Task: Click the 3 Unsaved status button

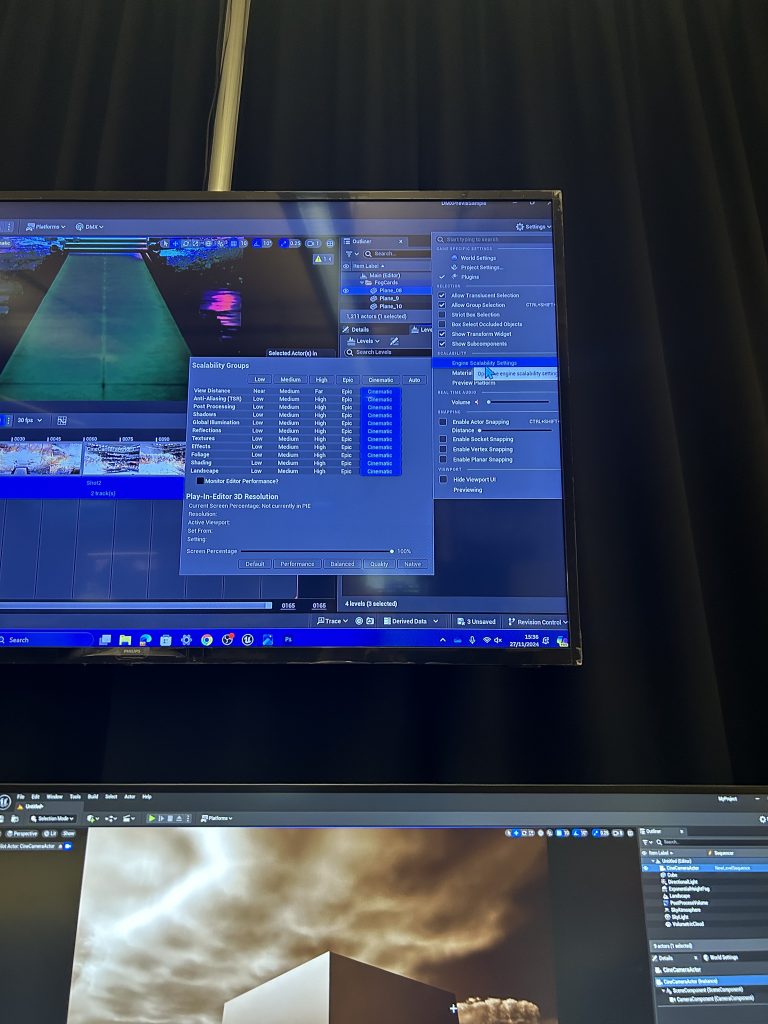Action: point(476,622)
